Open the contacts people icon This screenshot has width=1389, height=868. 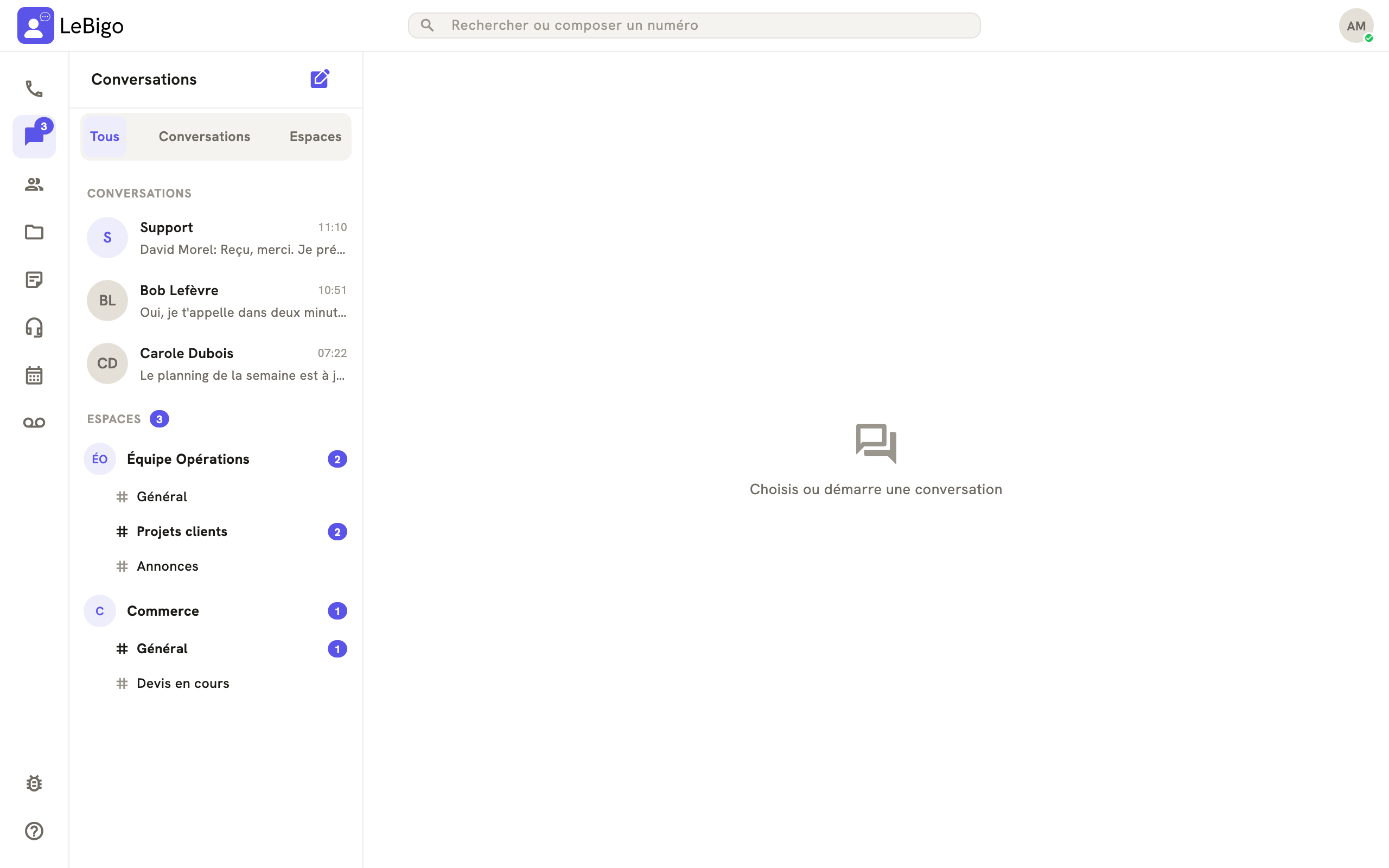34,184
